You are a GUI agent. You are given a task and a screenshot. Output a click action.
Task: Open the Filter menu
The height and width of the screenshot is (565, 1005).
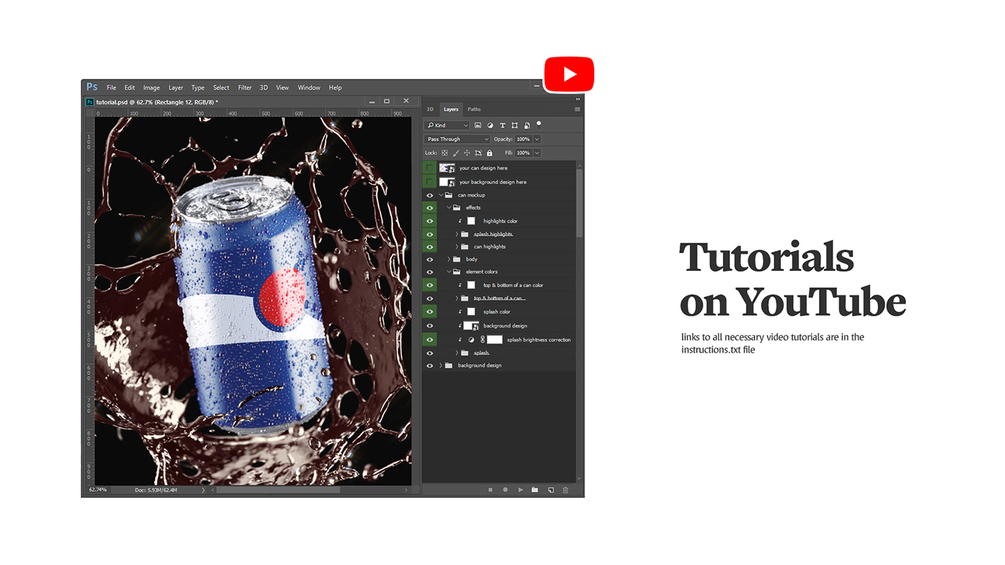tap(245, 88)
